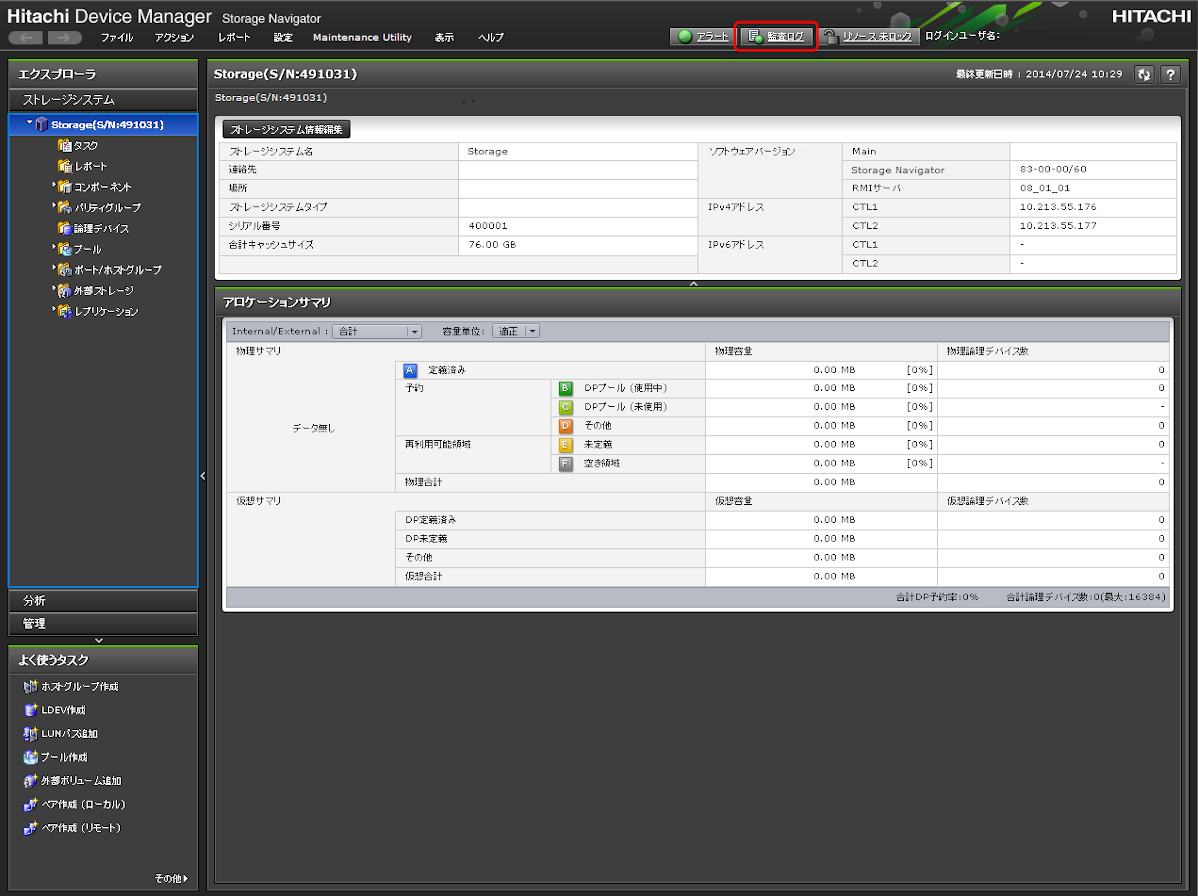Open help with the question mark icon
Screen dimensions: 1198x896
1170,75
